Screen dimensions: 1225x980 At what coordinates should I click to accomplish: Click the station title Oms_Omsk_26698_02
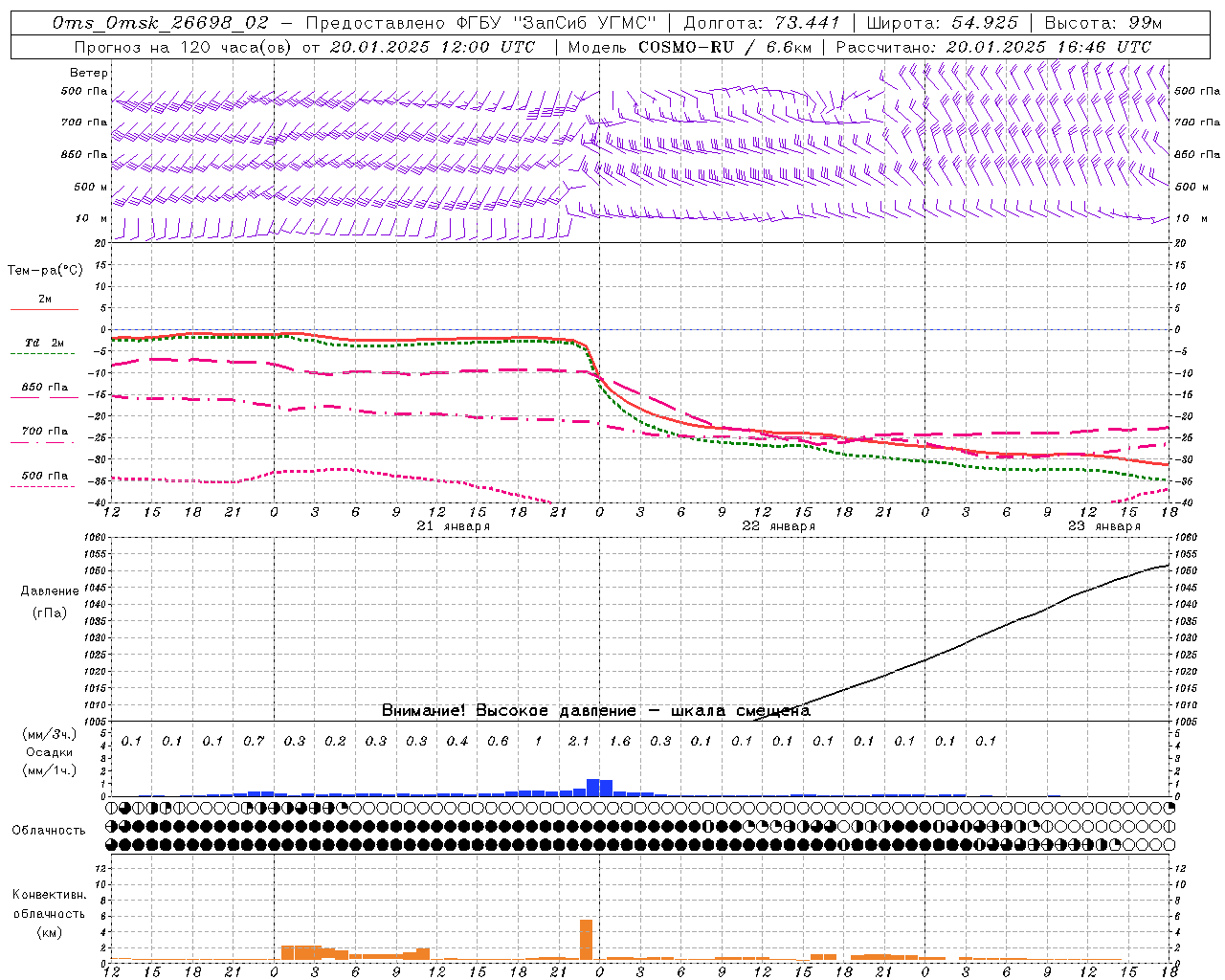pos(162,23)
